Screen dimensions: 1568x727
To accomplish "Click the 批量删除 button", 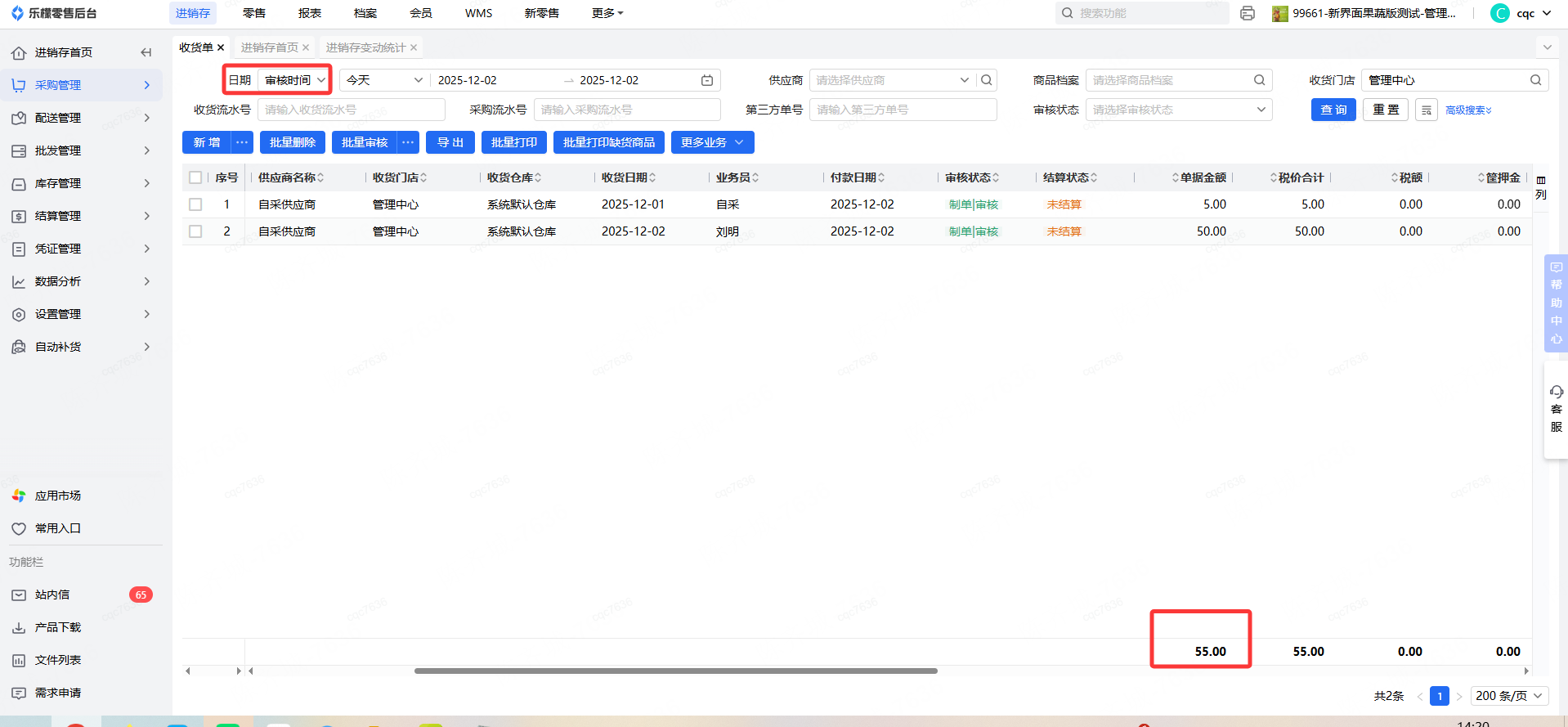I will pyautogui.click(x=293, y=142).
